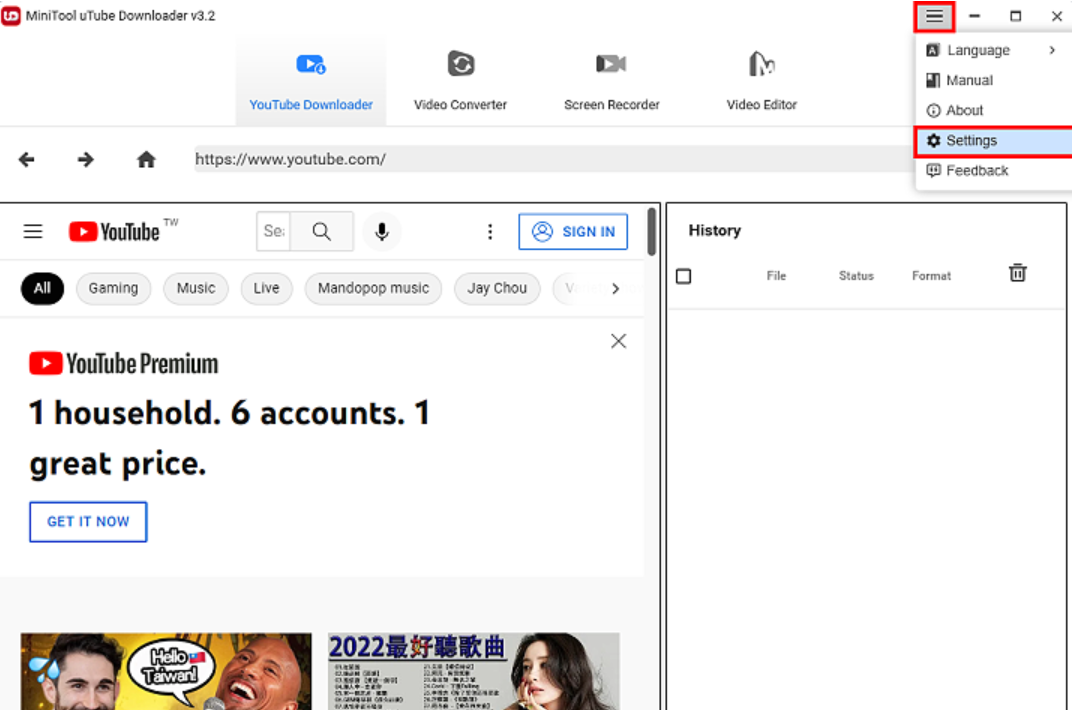Delete history with the trash icon

click(x=1017, y=273)
